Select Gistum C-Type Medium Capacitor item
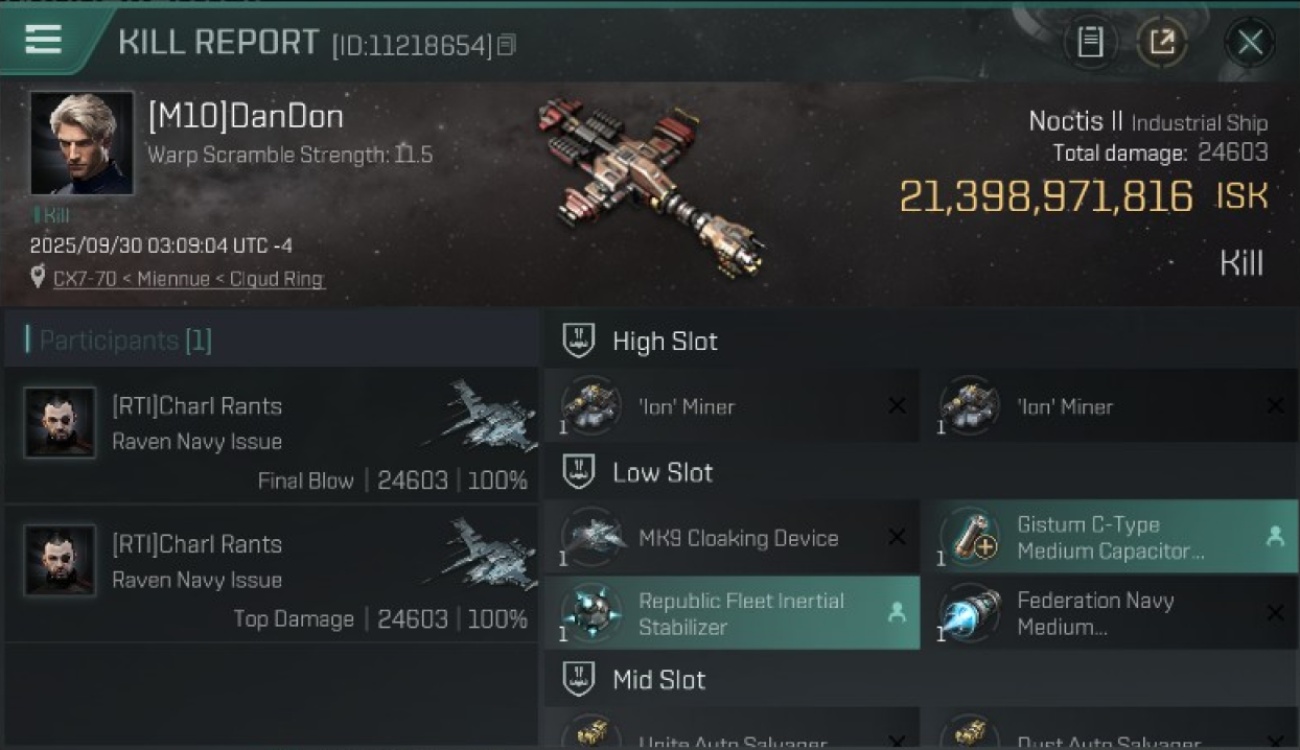 pyautogui.click(x=1110, y=537)
